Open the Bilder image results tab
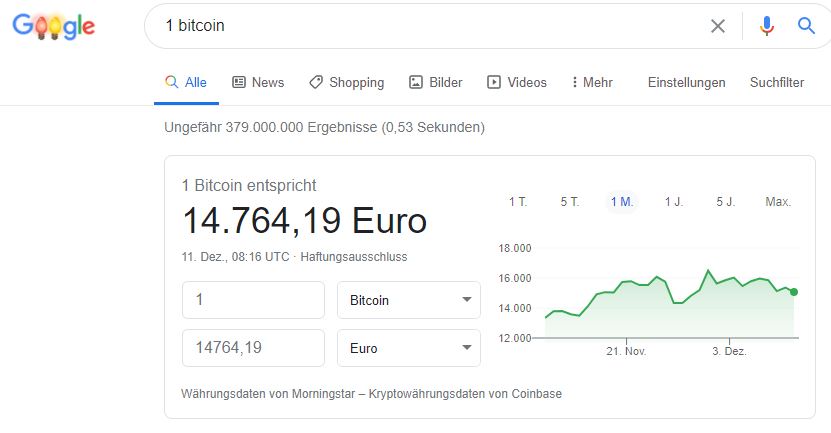This screenshot has height=433, width=831. coord(436,83)
